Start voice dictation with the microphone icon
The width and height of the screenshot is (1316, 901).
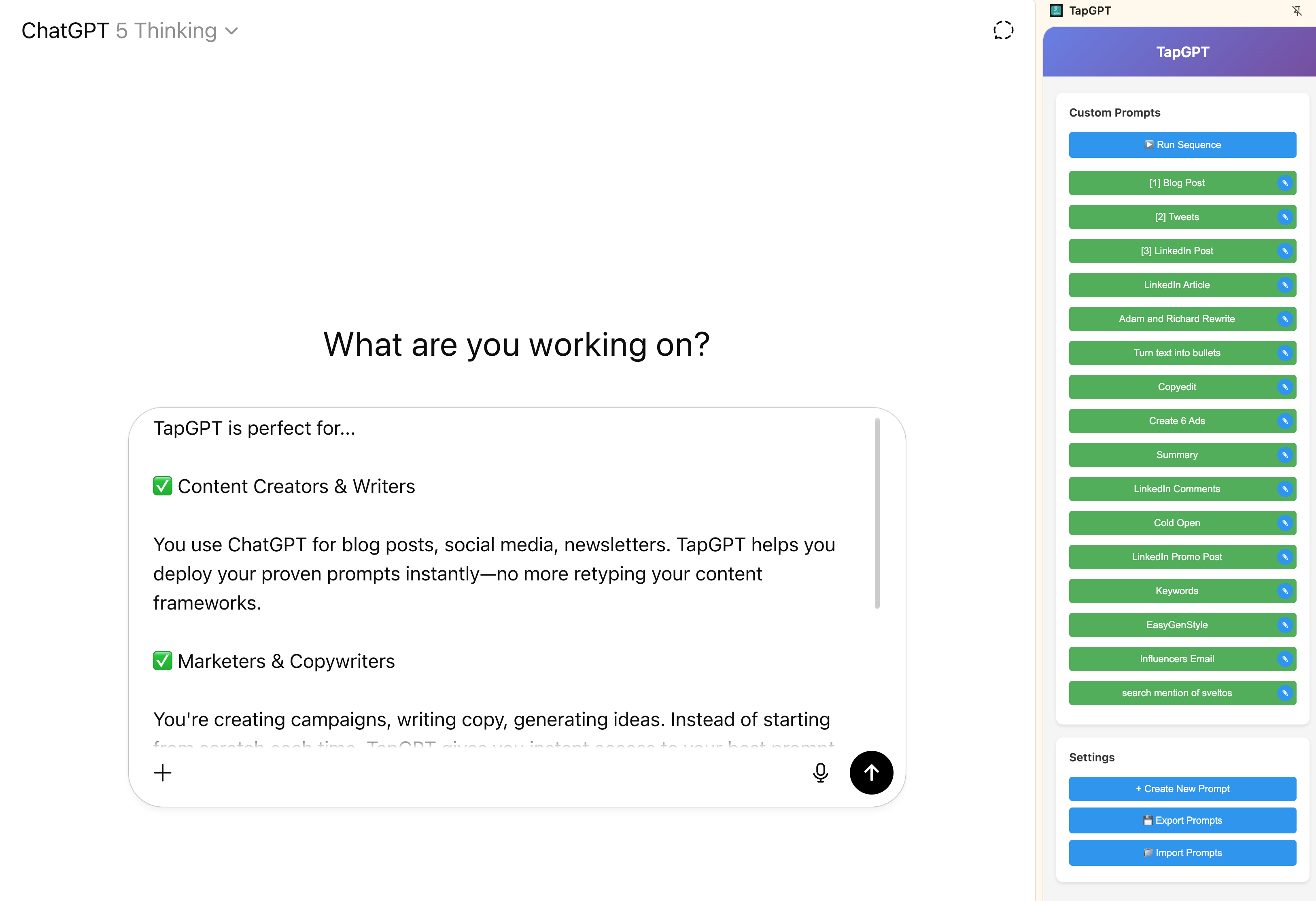820,772
